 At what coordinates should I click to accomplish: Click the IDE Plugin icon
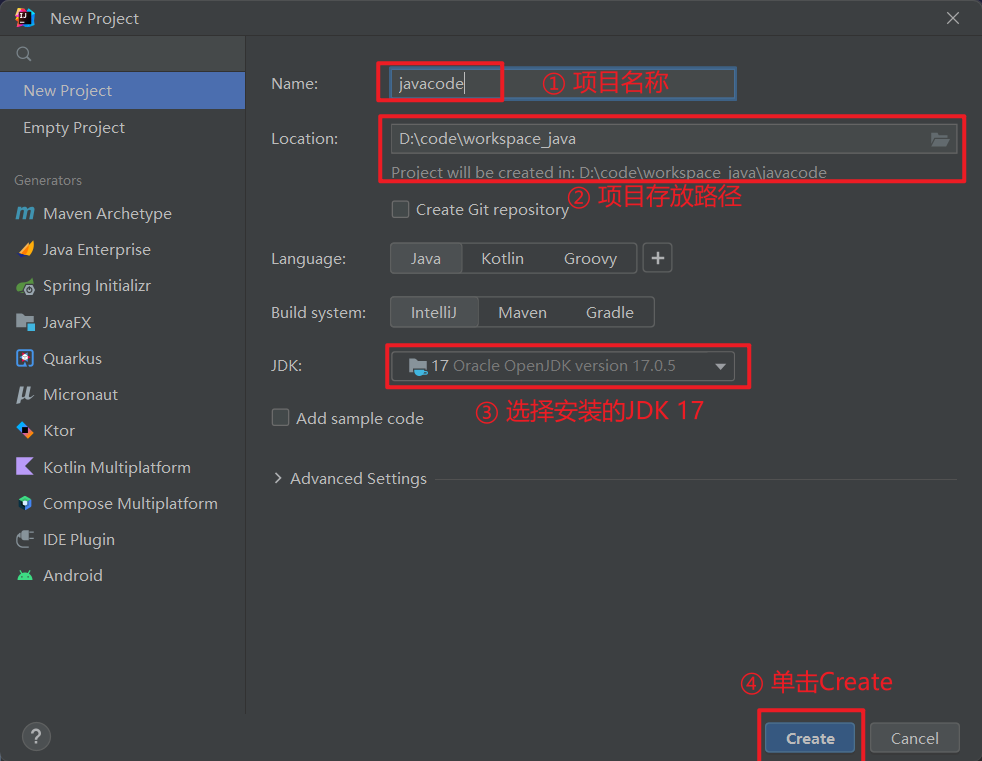(x=24, y=539)
